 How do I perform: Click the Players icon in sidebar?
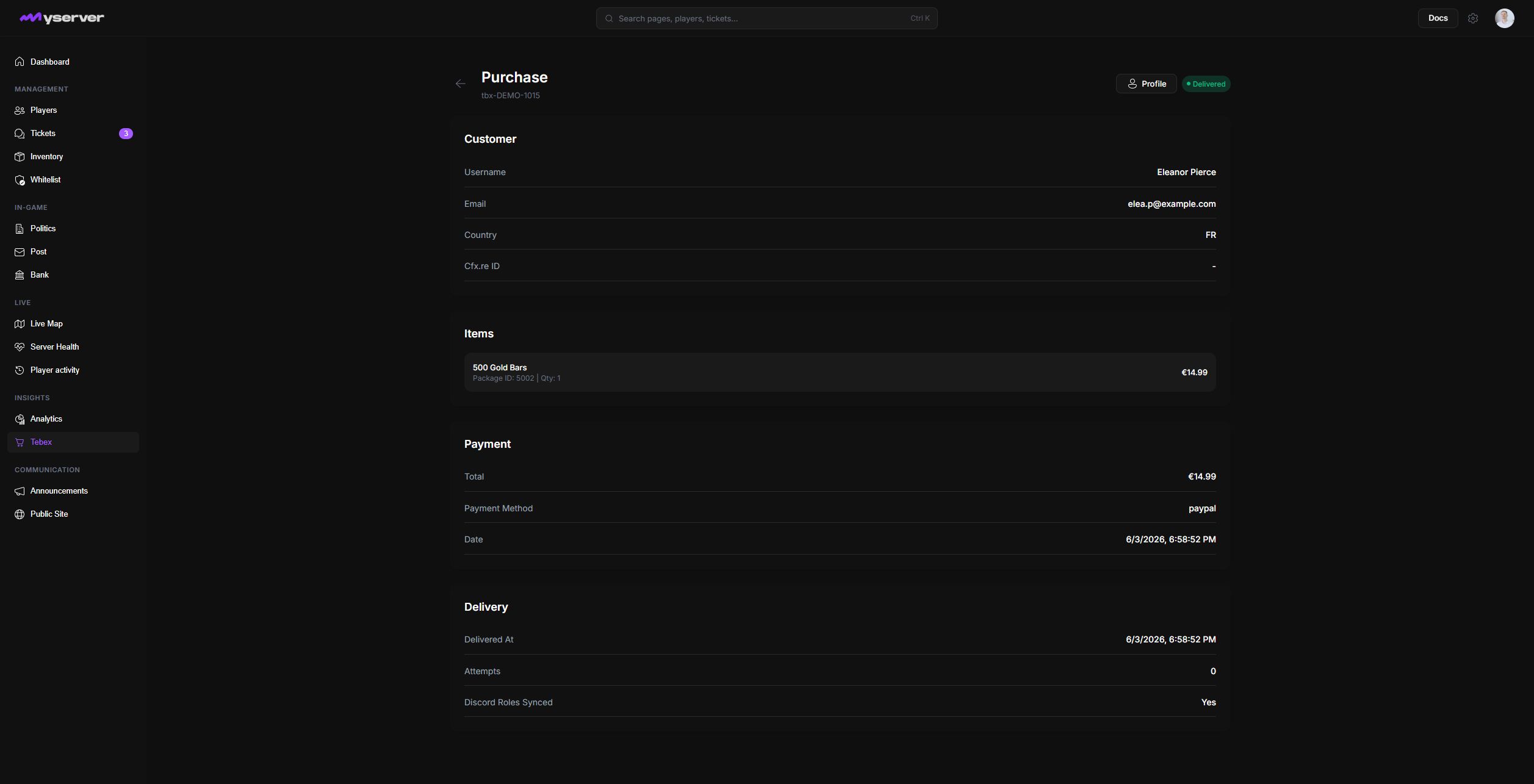point(20,110)
